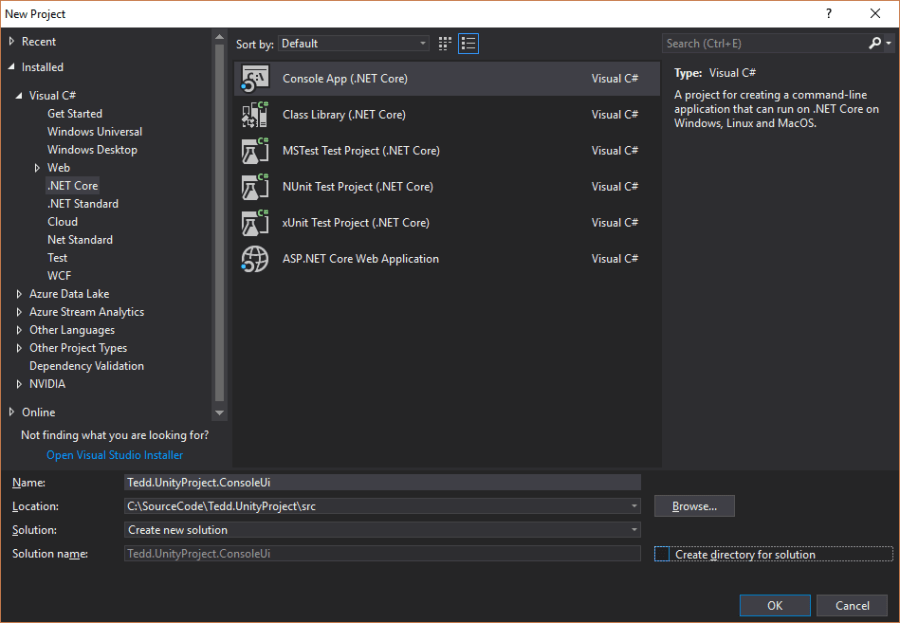This screenshot has width=900, height=623.
Task: Expand the Other Project Types node
Action: pyautogui.click(x=19, y=348)
